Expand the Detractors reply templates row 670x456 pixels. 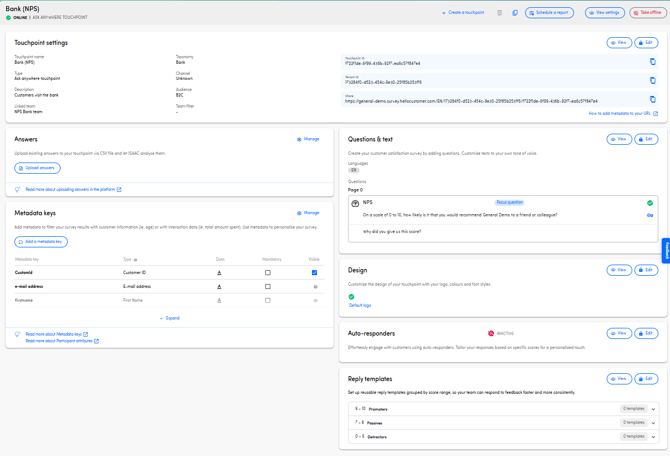point(504,436)
